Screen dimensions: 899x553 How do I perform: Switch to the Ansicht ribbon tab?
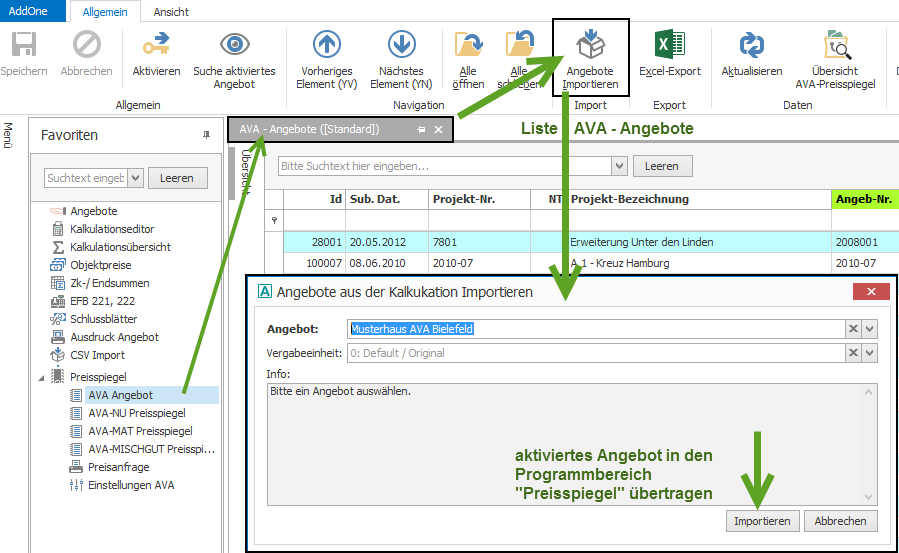171,12
